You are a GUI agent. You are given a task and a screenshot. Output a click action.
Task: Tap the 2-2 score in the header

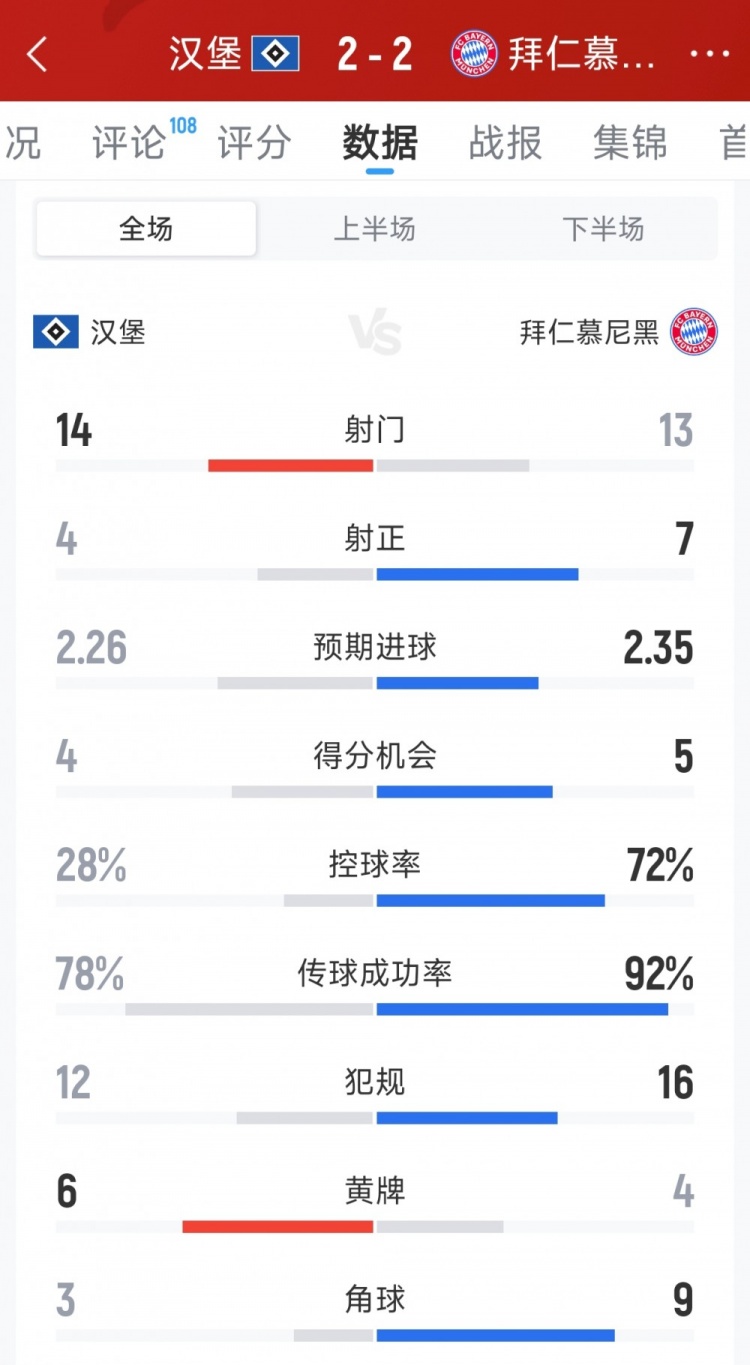point(376,55)
